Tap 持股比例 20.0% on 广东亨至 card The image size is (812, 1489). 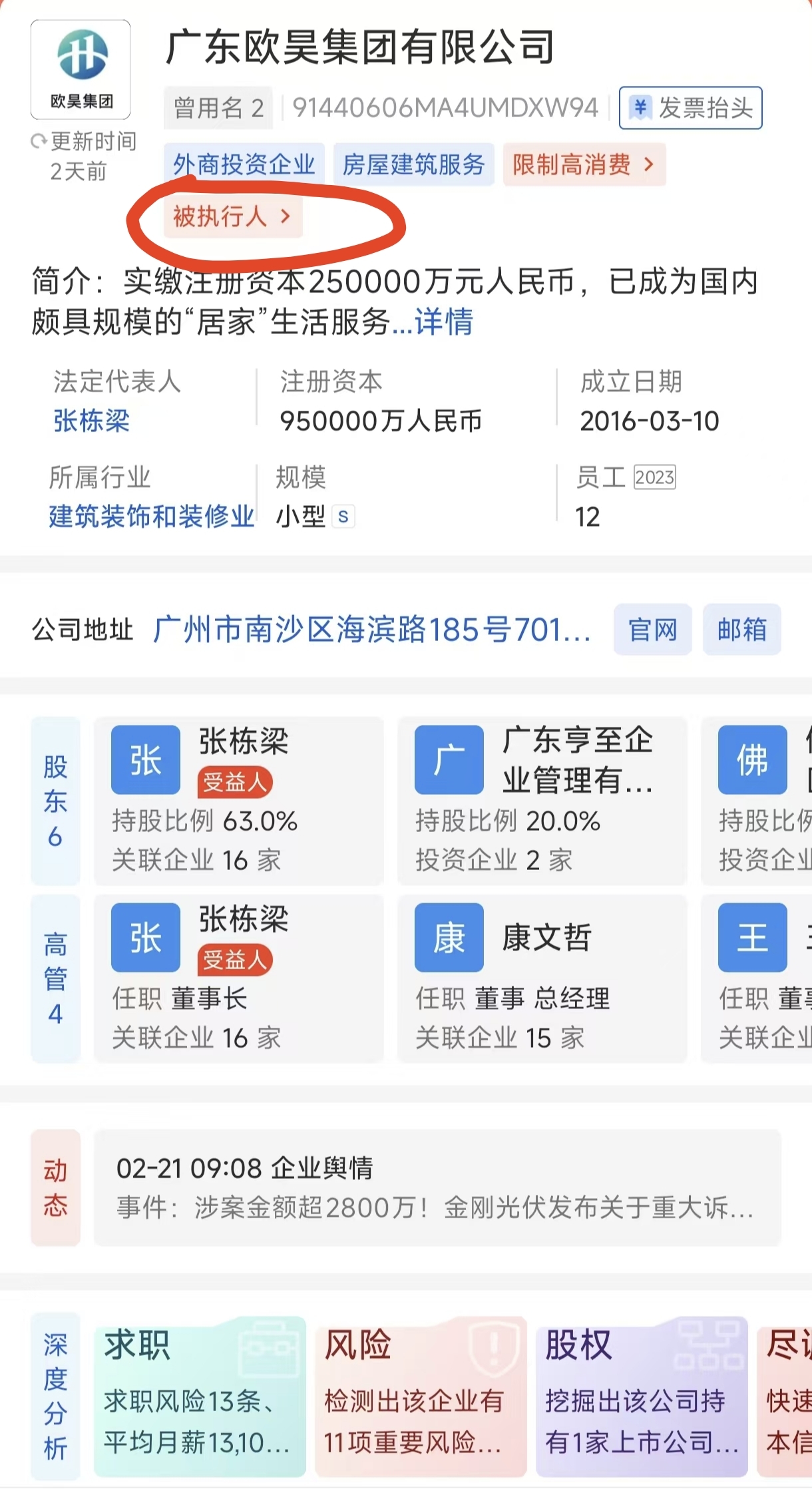(x=507, y=821)
